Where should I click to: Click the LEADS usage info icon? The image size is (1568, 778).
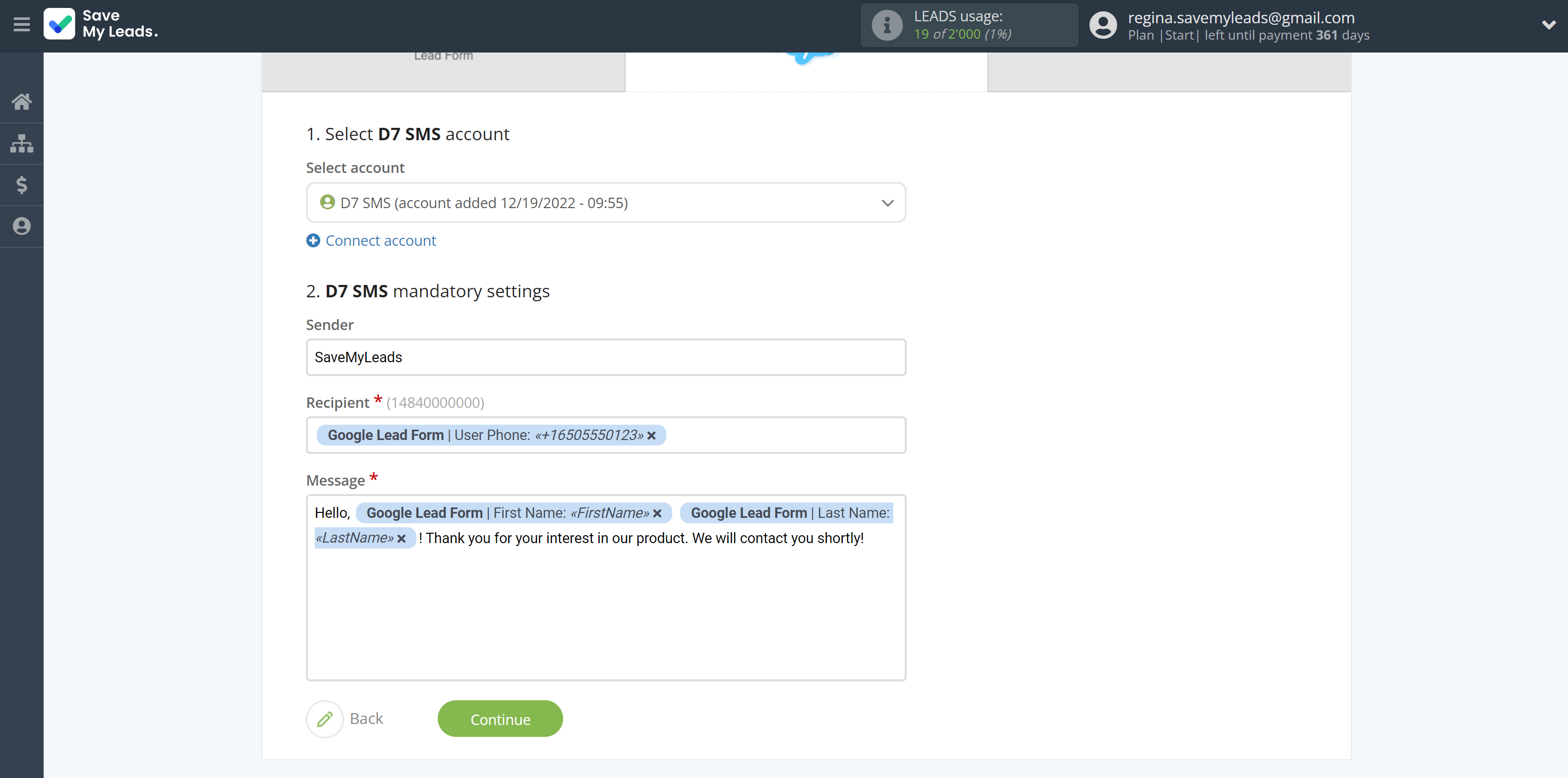pyautogui.click(x=887, y=26)
